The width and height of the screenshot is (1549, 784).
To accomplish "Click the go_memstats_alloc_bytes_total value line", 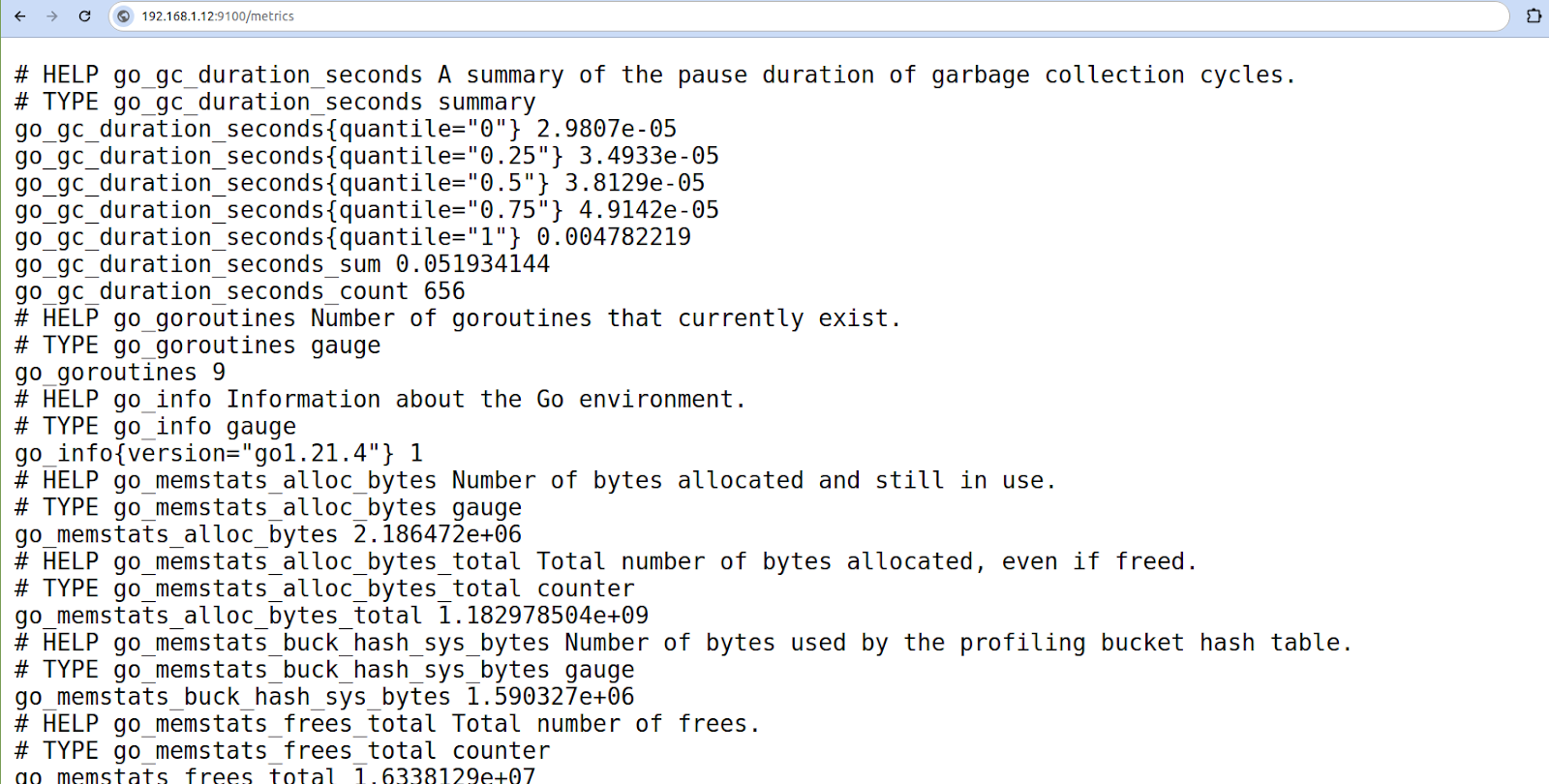I will [331, 617].
